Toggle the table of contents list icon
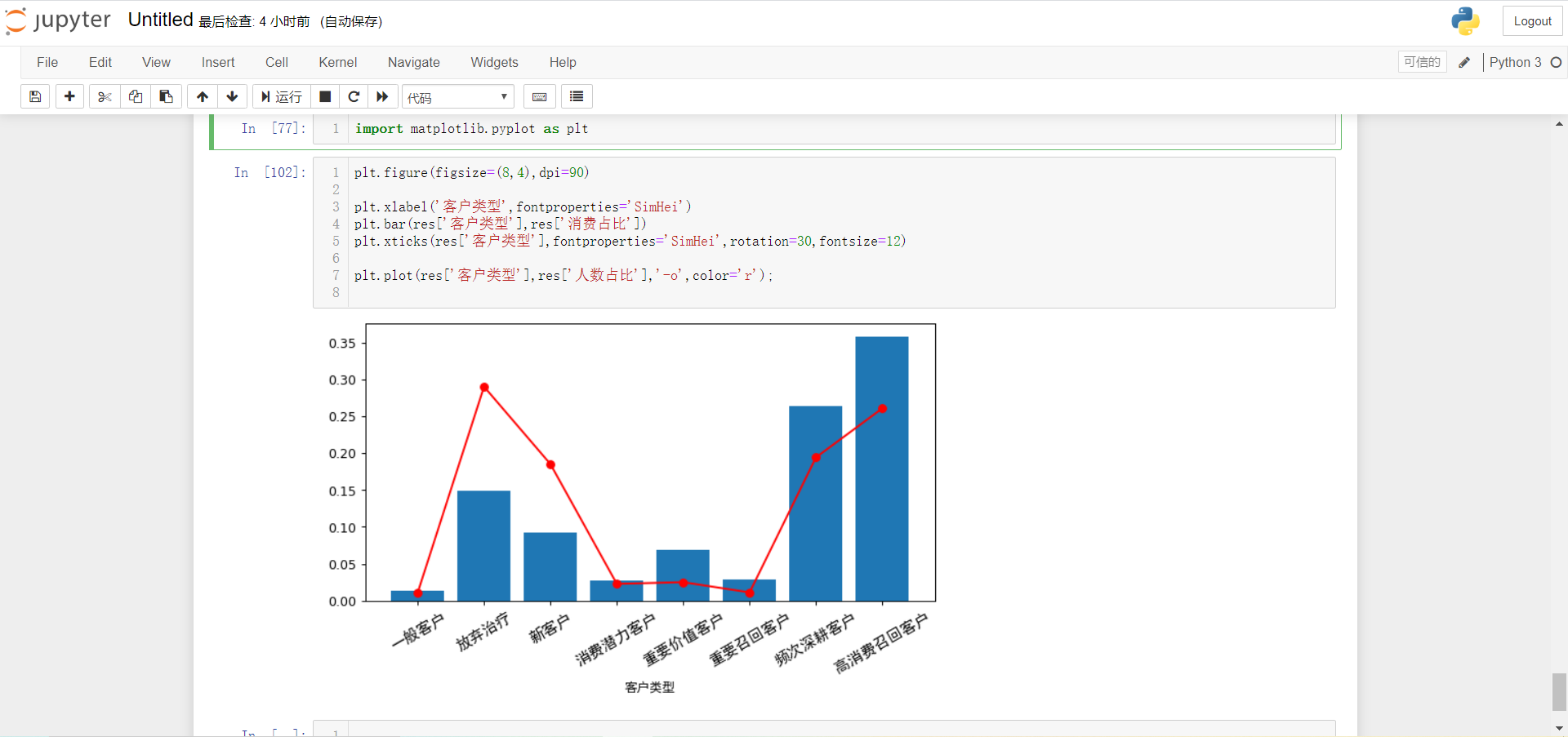 [577, 96]
